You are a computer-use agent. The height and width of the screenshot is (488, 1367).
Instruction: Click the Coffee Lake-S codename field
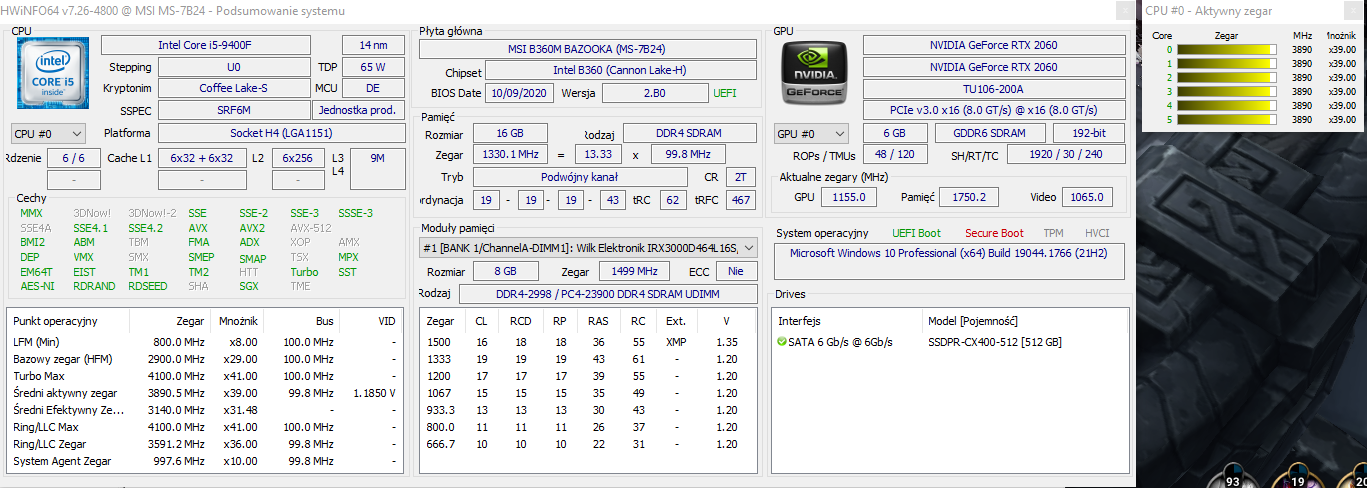pyautogui.click(x=233, y=88)
